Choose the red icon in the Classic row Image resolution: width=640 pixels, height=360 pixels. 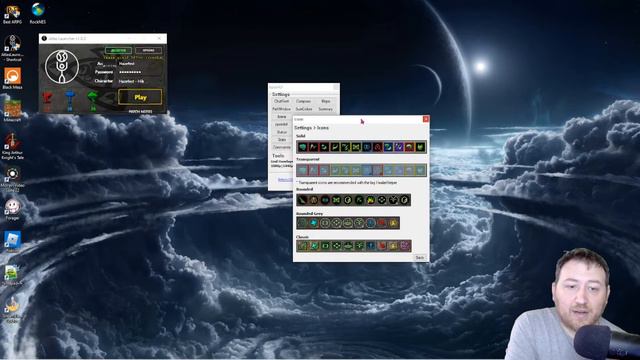point(382,246)
